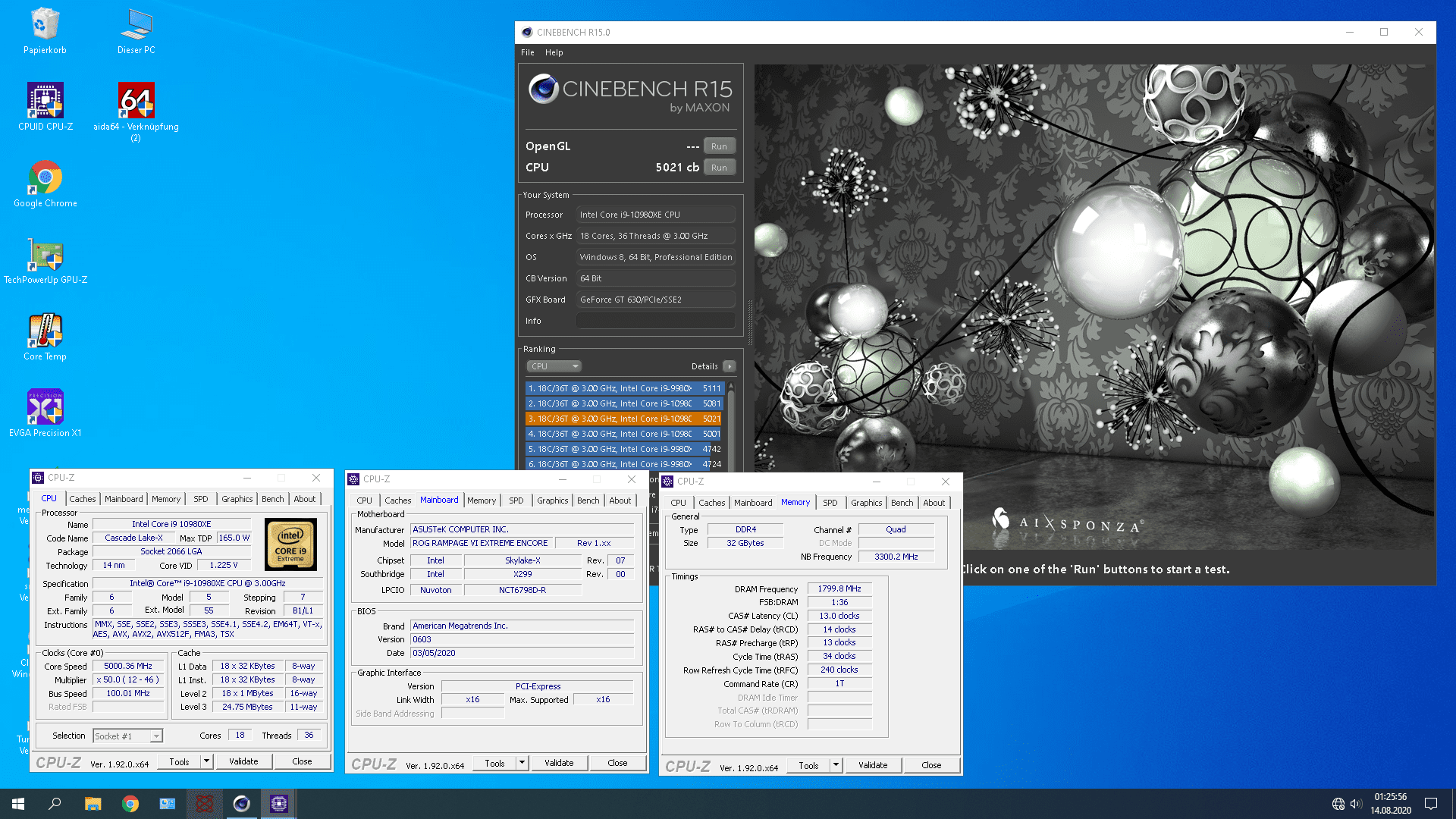Open the Dieser PC desktop icon
Image resolution: width=1456 pixels, height=819 pixels.
[136, 30]
